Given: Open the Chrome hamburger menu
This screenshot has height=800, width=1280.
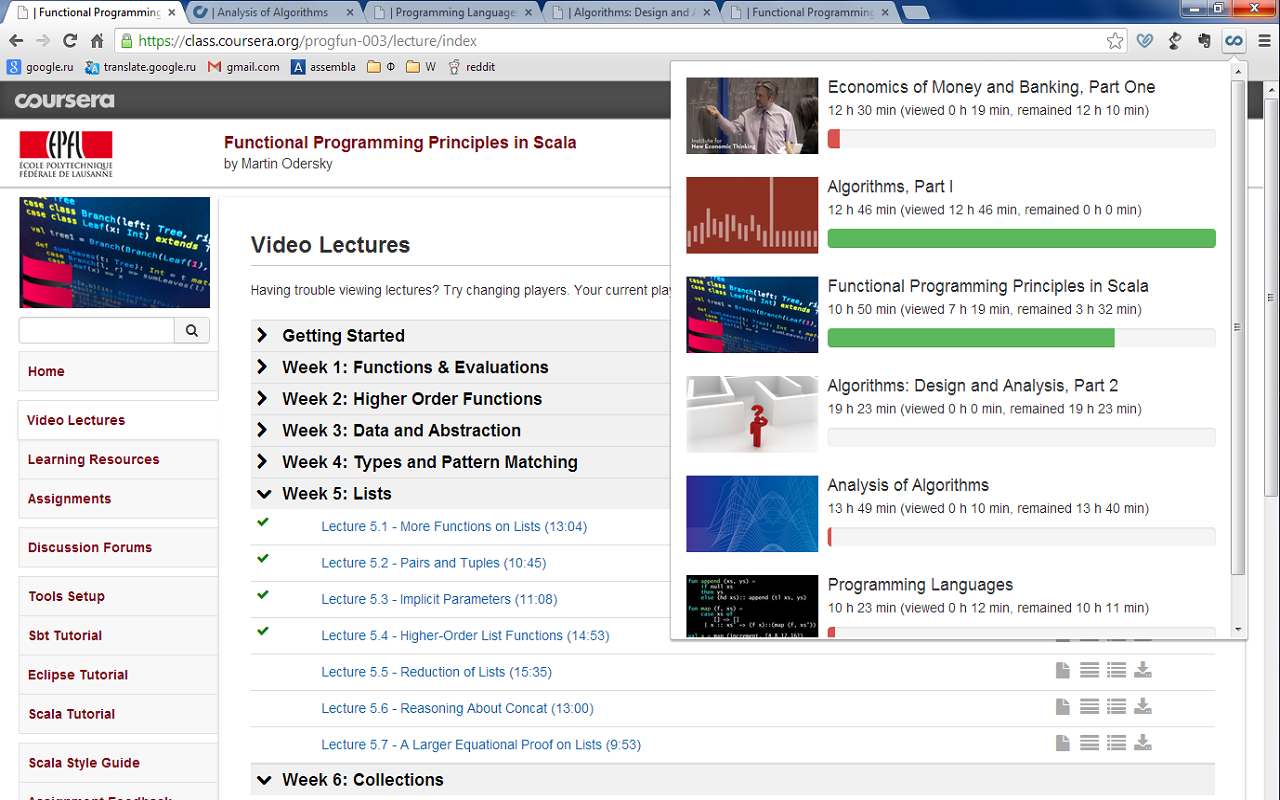Looking at the screenshot, I should (x=1265, y=41).
